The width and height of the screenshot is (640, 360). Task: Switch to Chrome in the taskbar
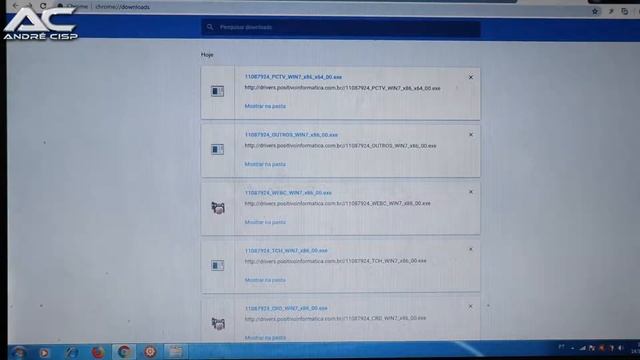point(124,351)
